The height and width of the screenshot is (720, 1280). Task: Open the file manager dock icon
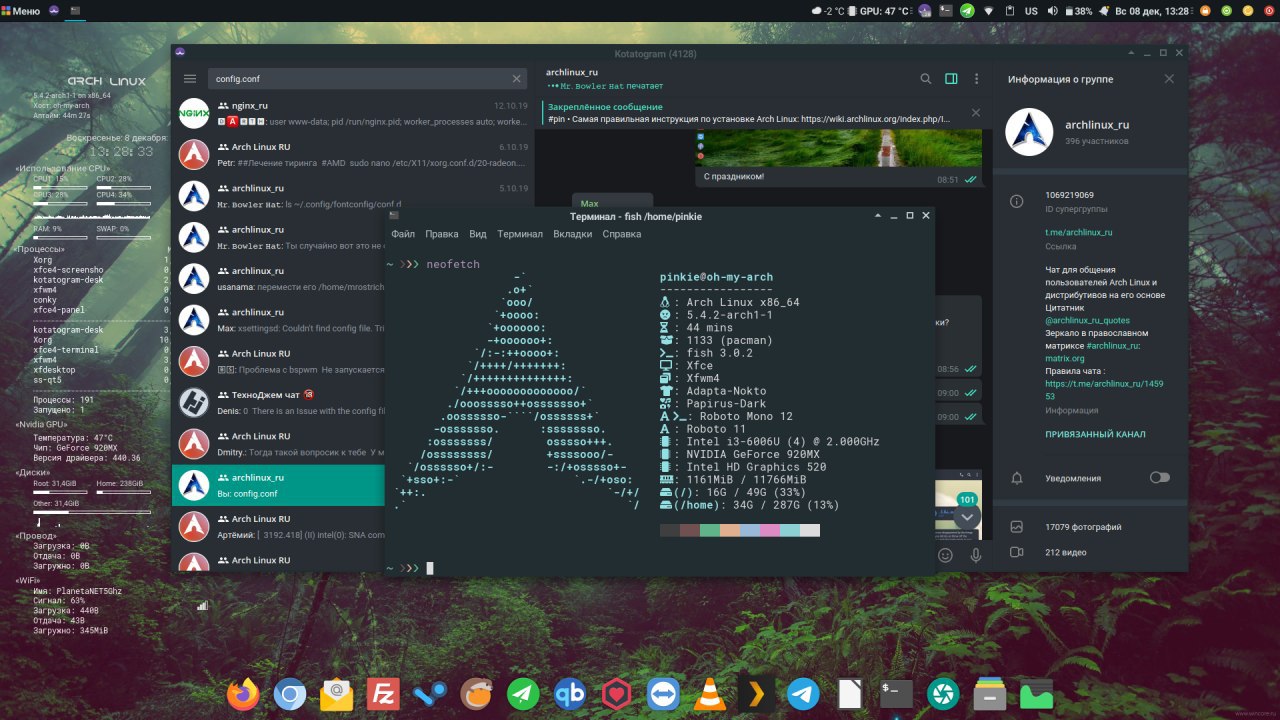click(990, 693)
